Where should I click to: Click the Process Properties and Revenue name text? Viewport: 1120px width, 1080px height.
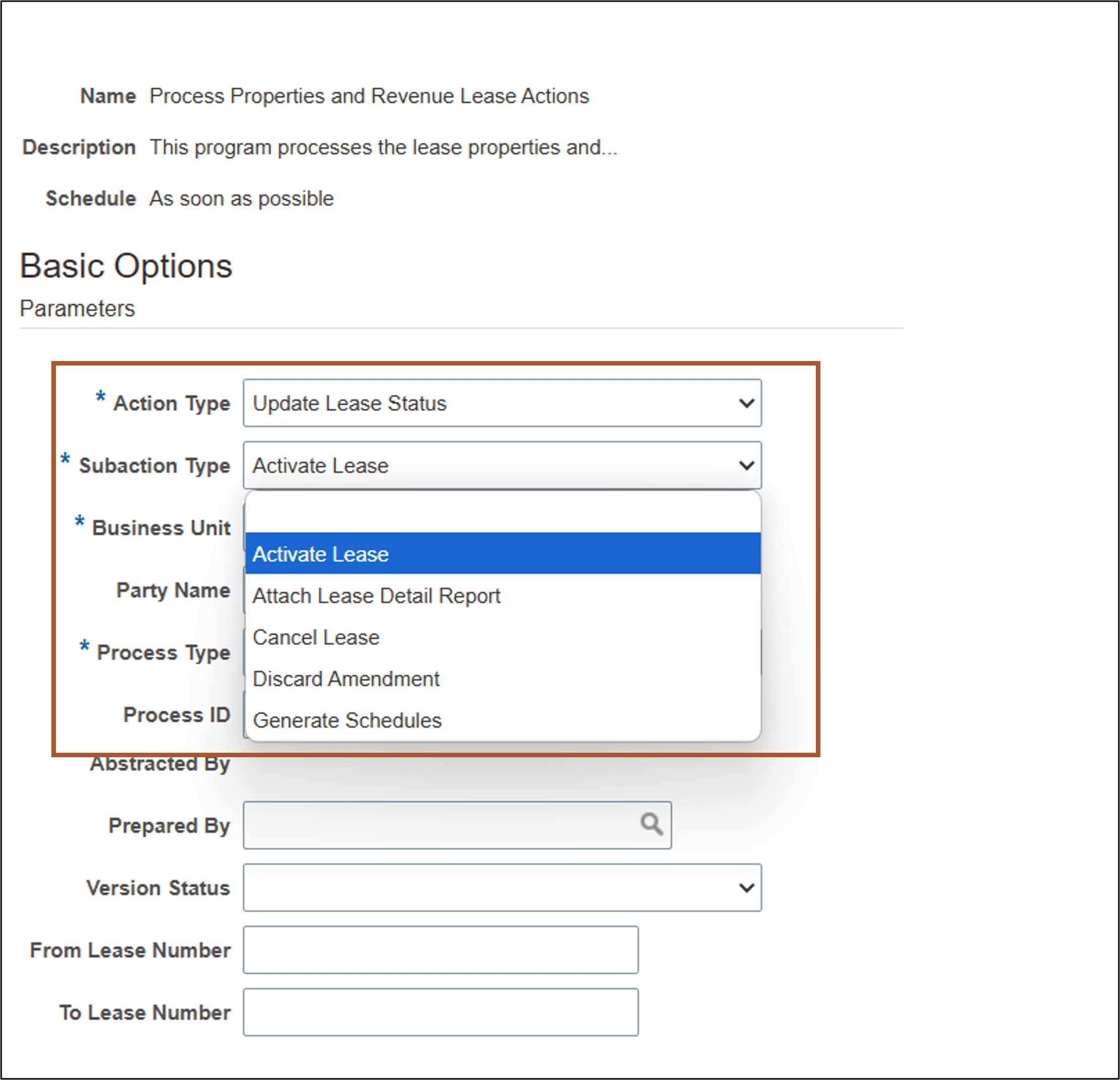369,96
